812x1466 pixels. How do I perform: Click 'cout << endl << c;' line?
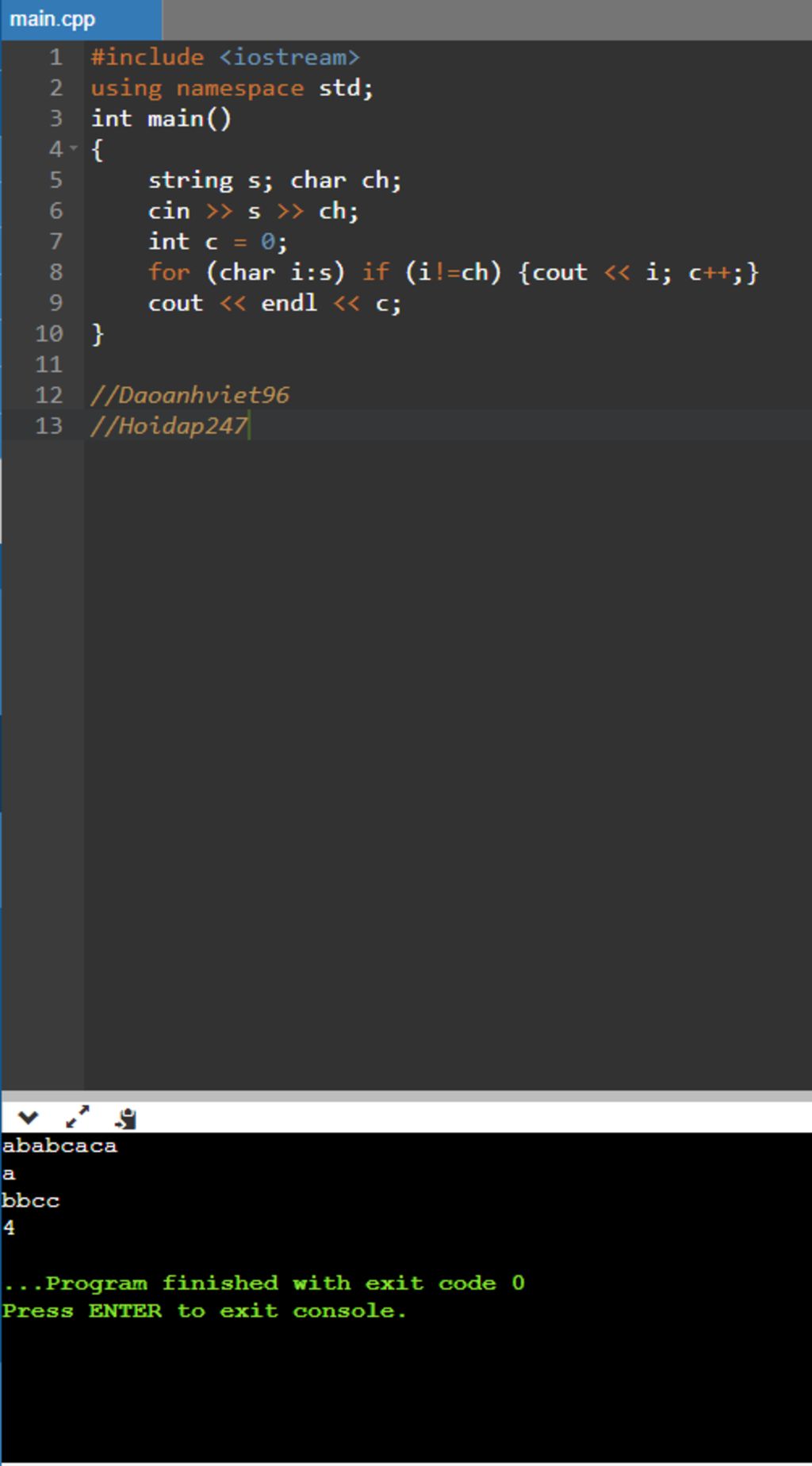pyautogui.click(x=274, y=304)
